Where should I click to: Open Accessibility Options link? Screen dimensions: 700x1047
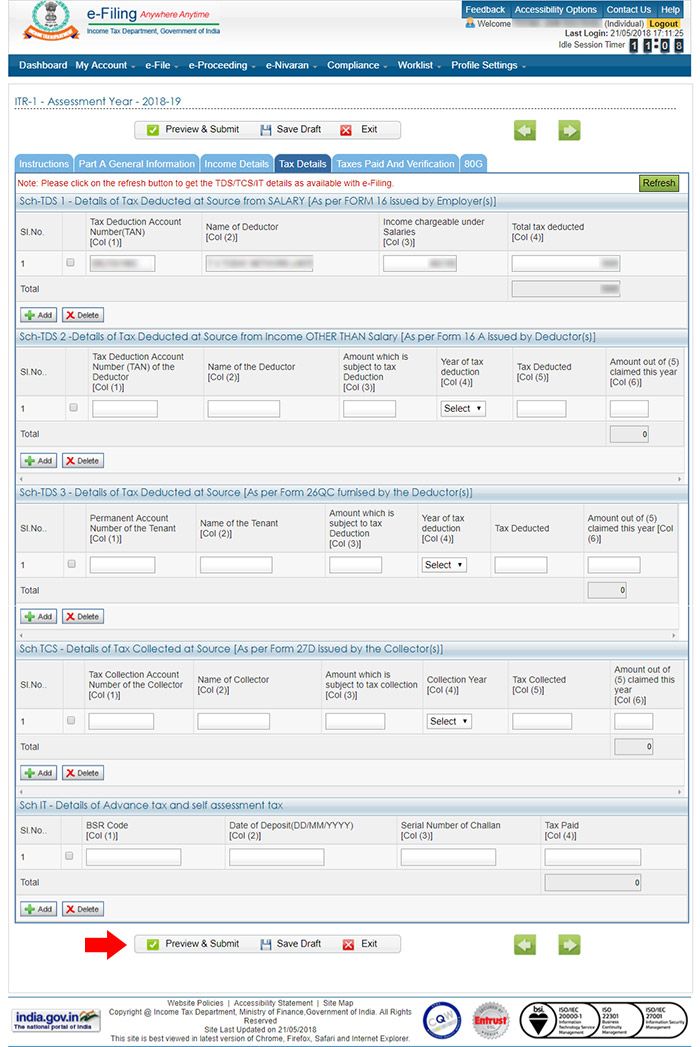coord(555,9)
